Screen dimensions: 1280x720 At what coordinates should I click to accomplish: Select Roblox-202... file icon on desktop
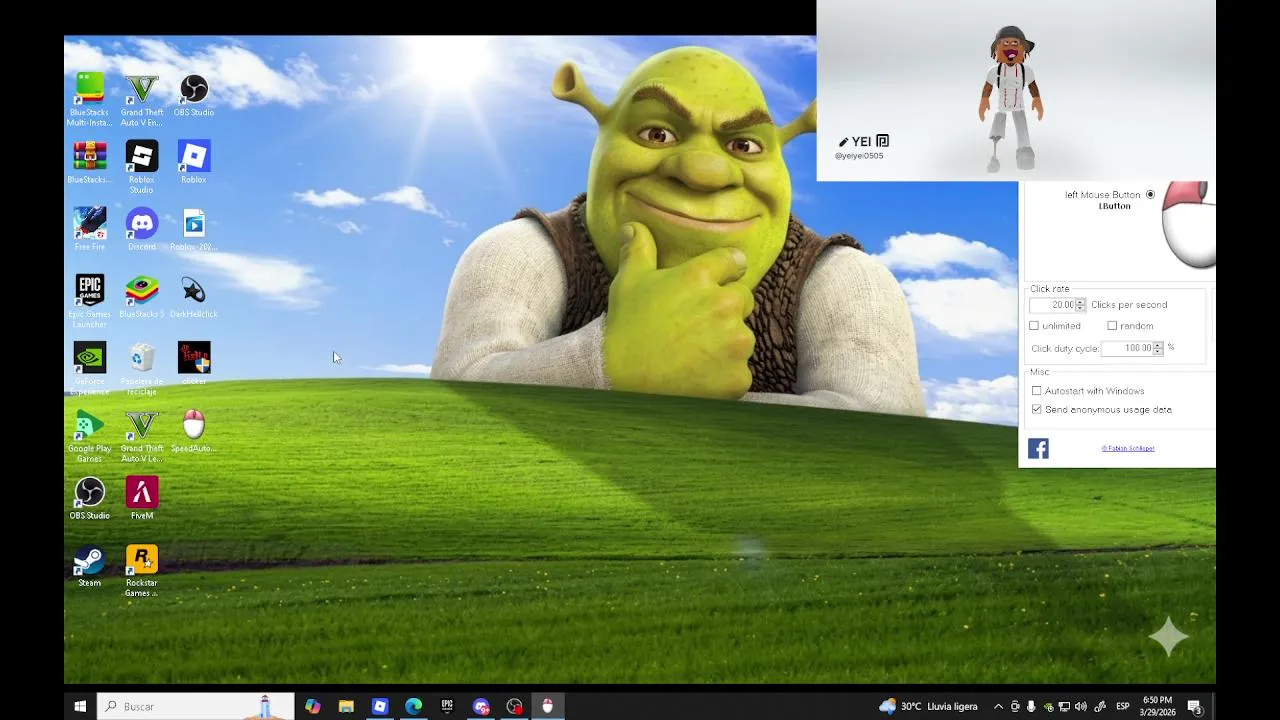click(x=194, y=229)
